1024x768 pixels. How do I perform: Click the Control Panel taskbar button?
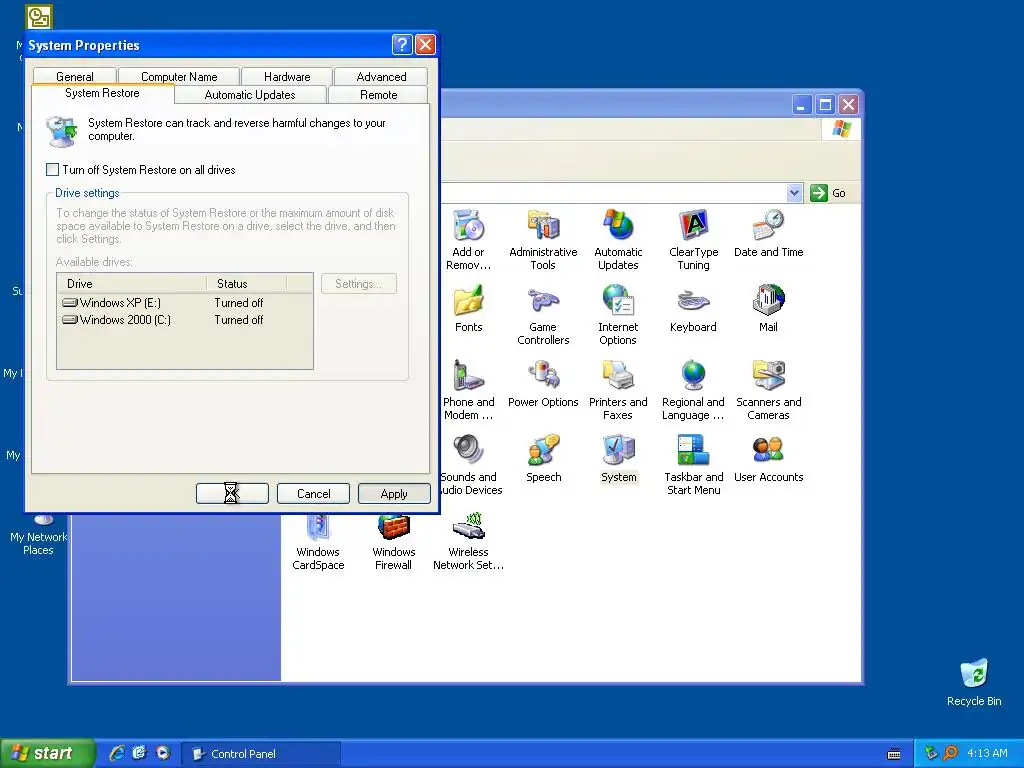click(x=261, y=754)
